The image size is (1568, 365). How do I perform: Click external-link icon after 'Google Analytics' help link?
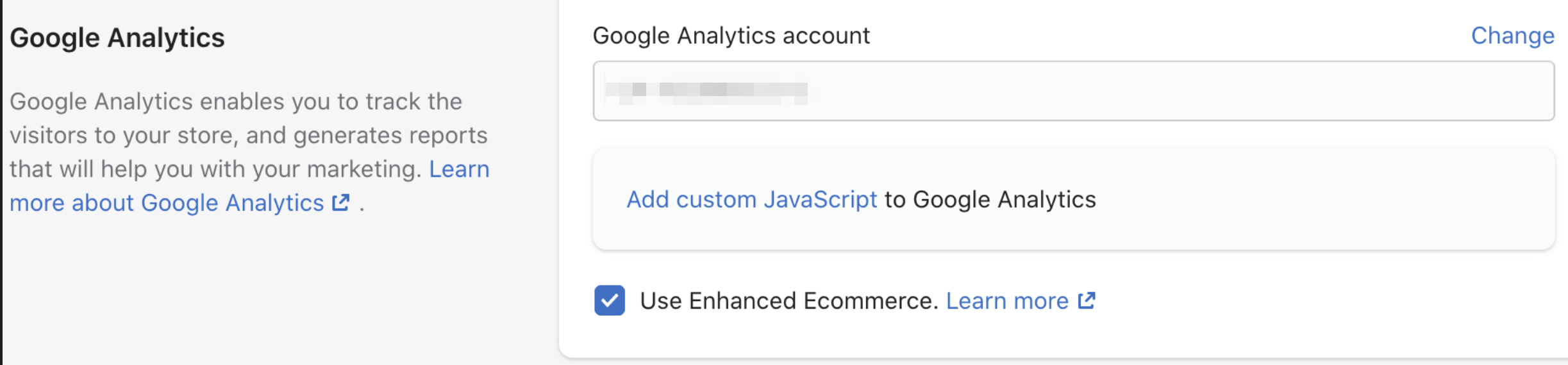pyautogui.click(x=340, y=203)
